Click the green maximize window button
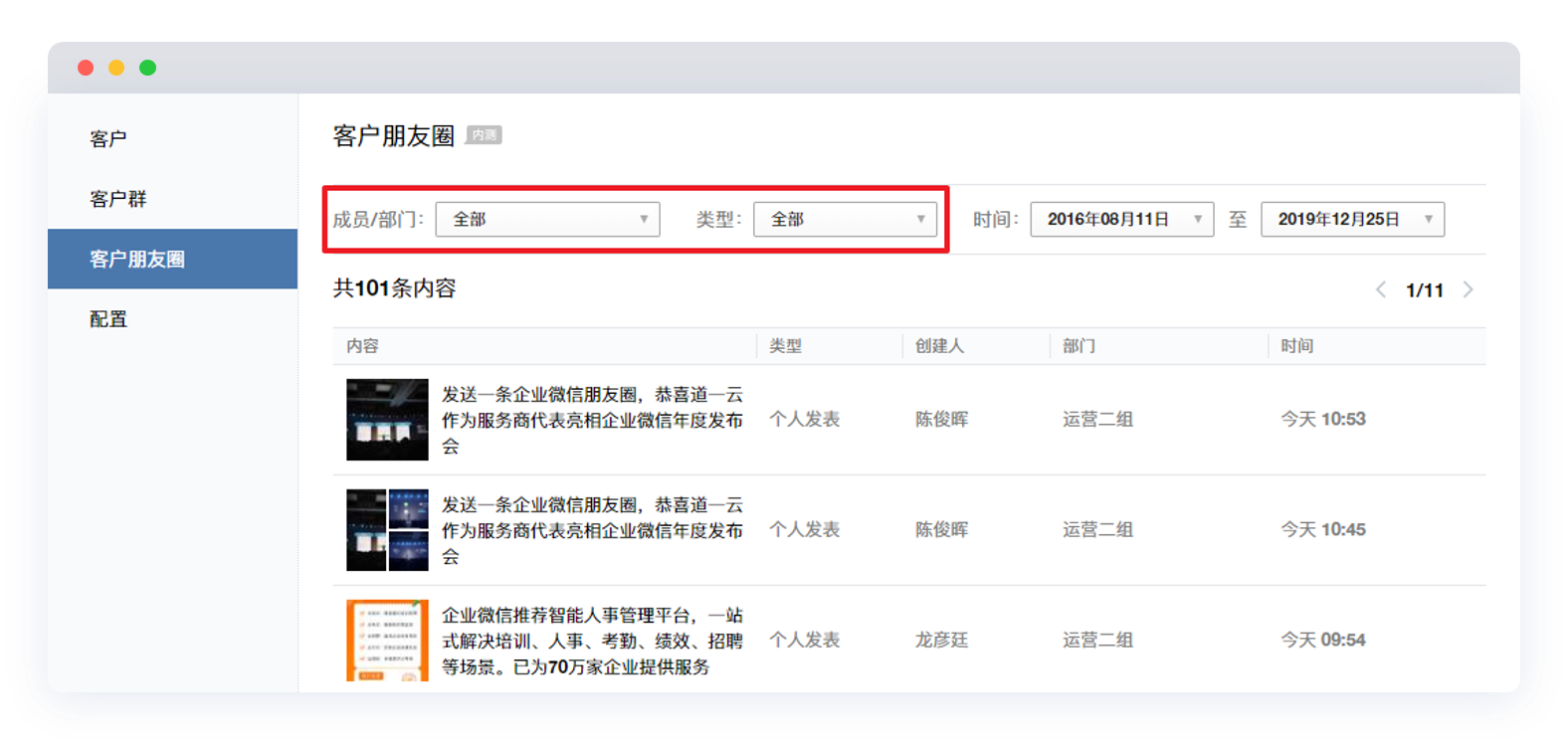The image size is (1568, 747). coord(147,68)
